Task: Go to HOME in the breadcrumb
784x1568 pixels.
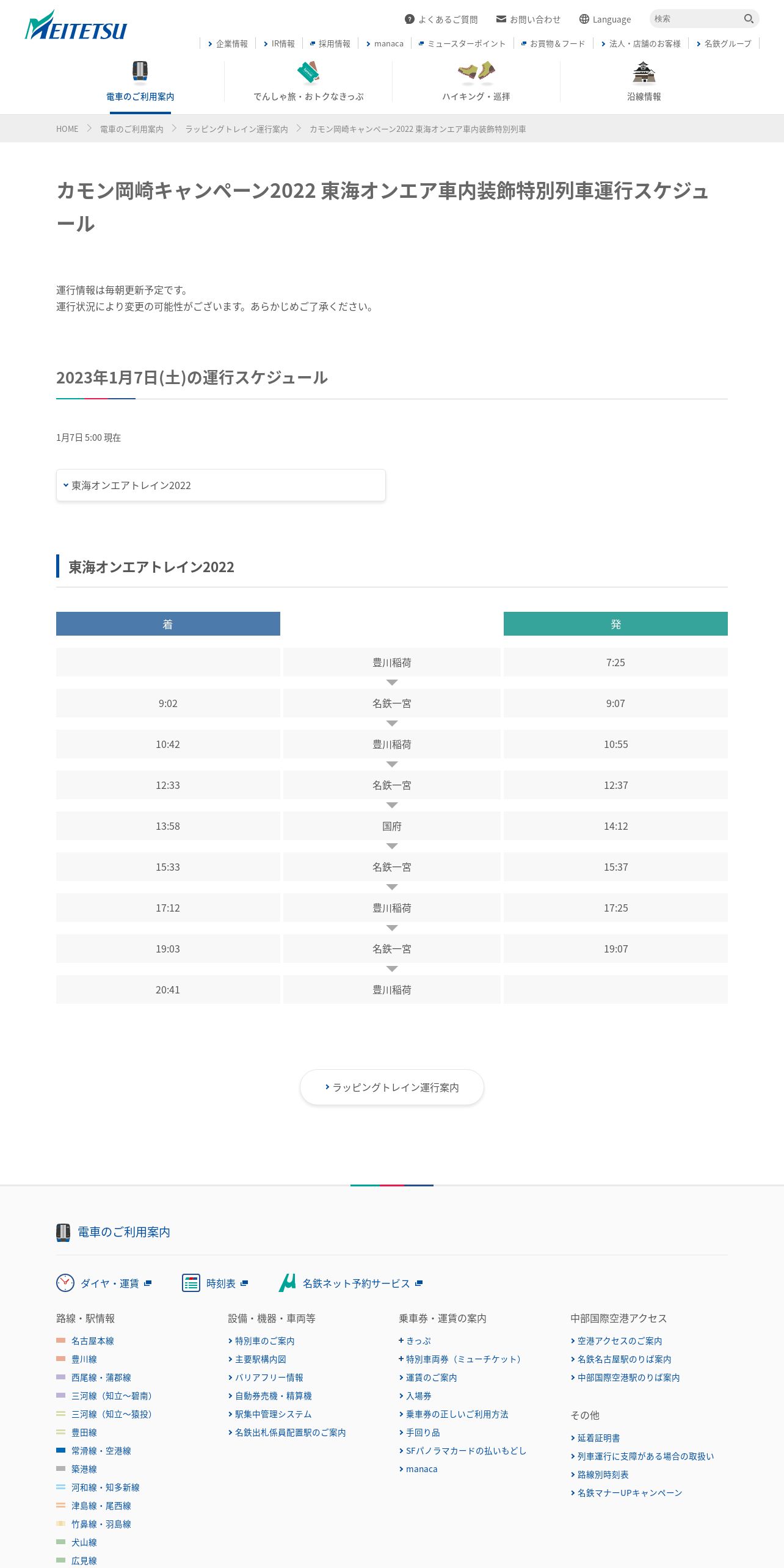Action: [67, 129]
